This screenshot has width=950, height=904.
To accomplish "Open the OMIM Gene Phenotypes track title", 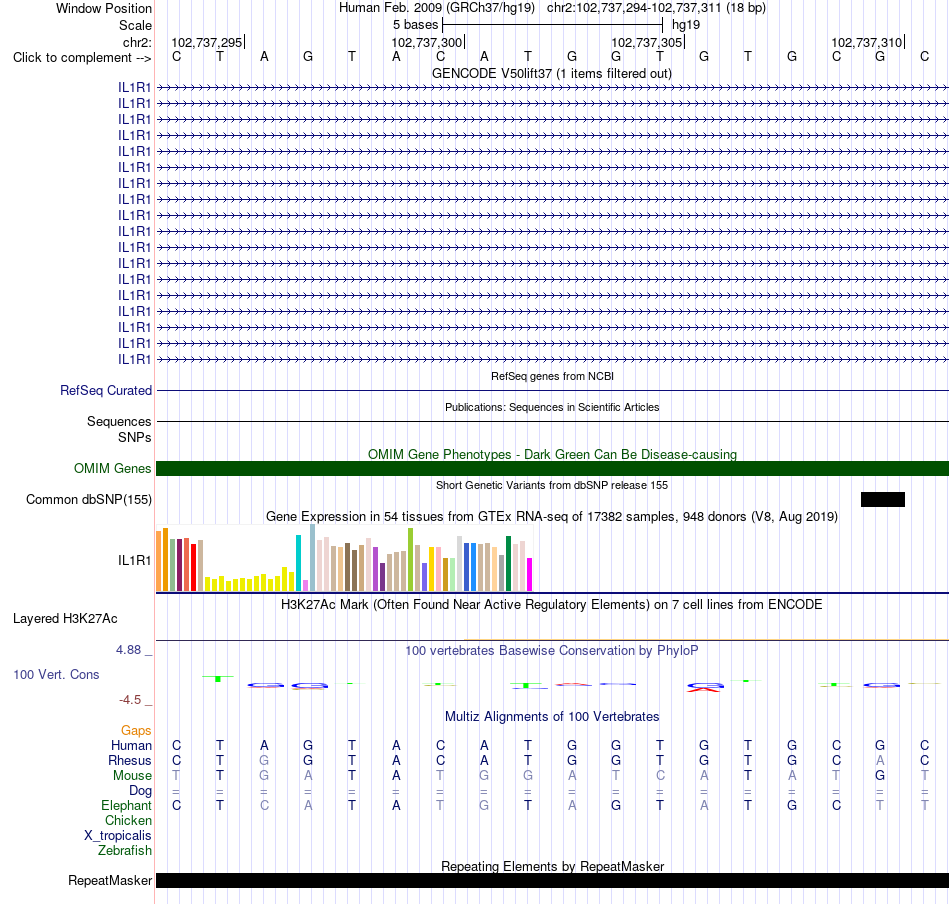I will 552,454.
